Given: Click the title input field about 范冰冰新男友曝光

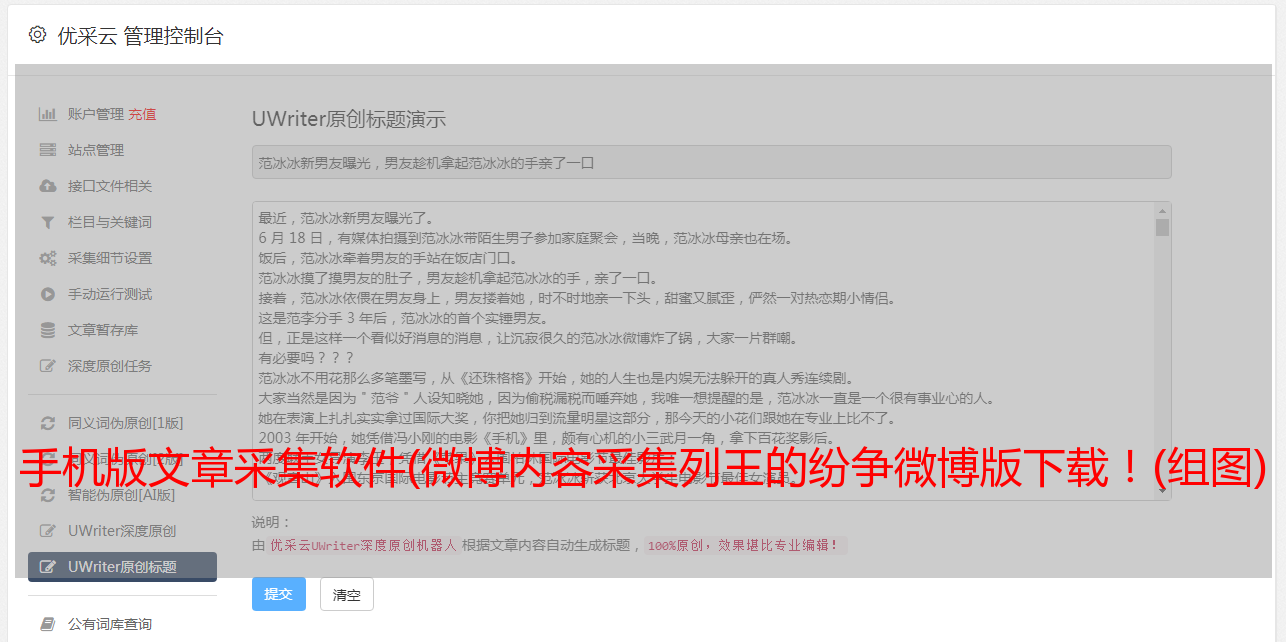Looking at the screenshot, I should tap(711, 162).
